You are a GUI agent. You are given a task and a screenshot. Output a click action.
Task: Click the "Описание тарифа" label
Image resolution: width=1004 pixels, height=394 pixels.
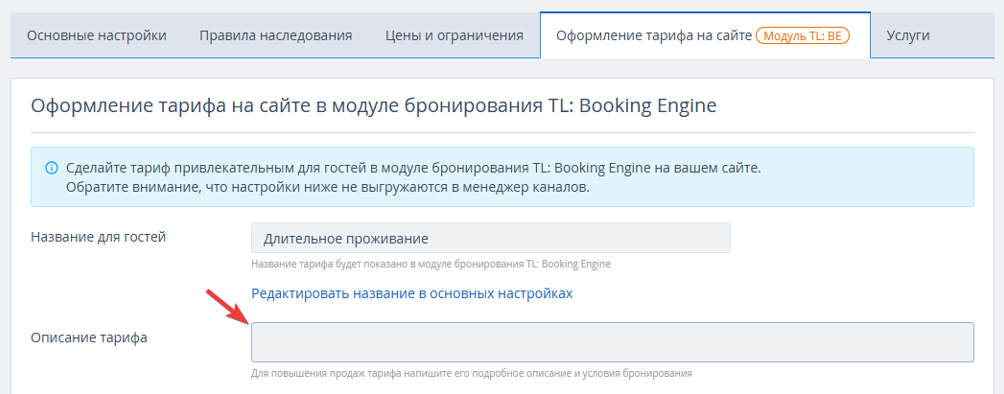(x=89, y=338)
